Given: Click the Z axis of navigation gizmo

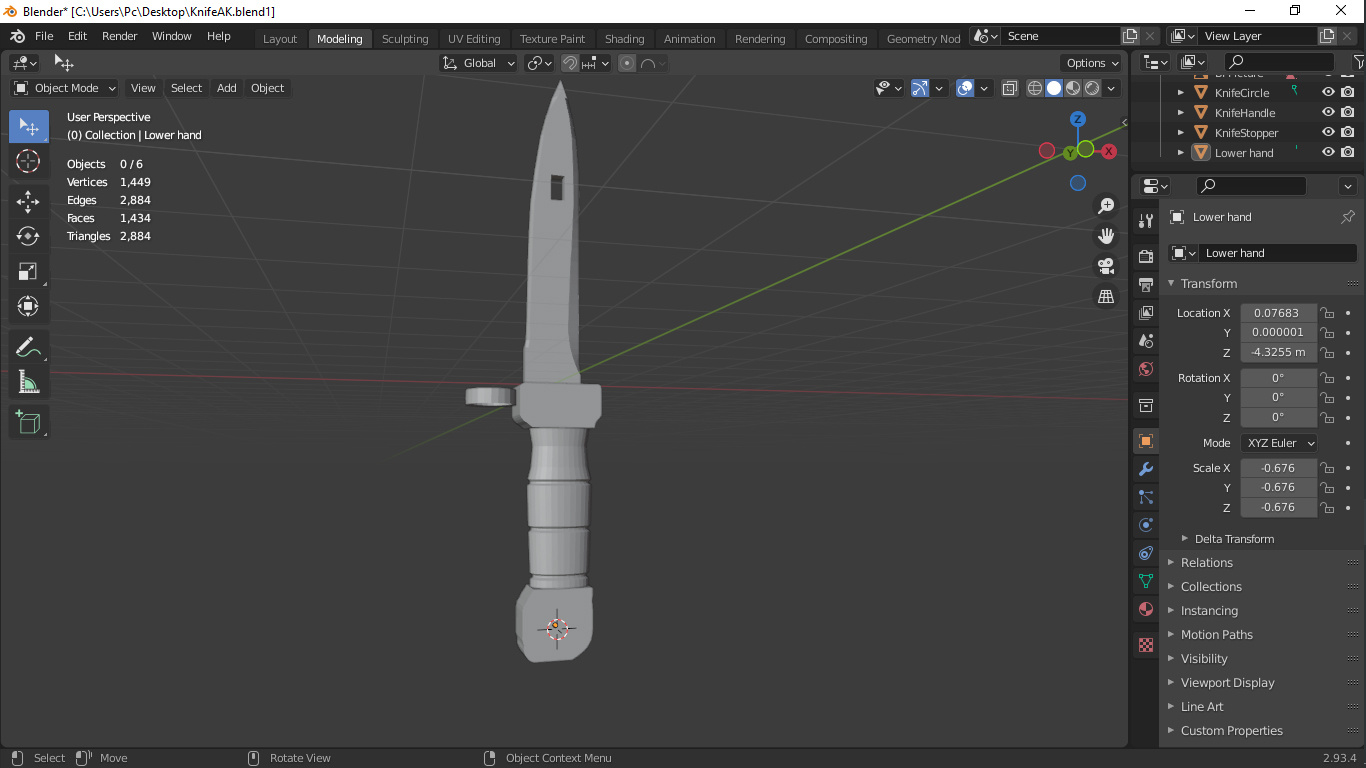Looking at the screenshot, I should pos(1078,119).
